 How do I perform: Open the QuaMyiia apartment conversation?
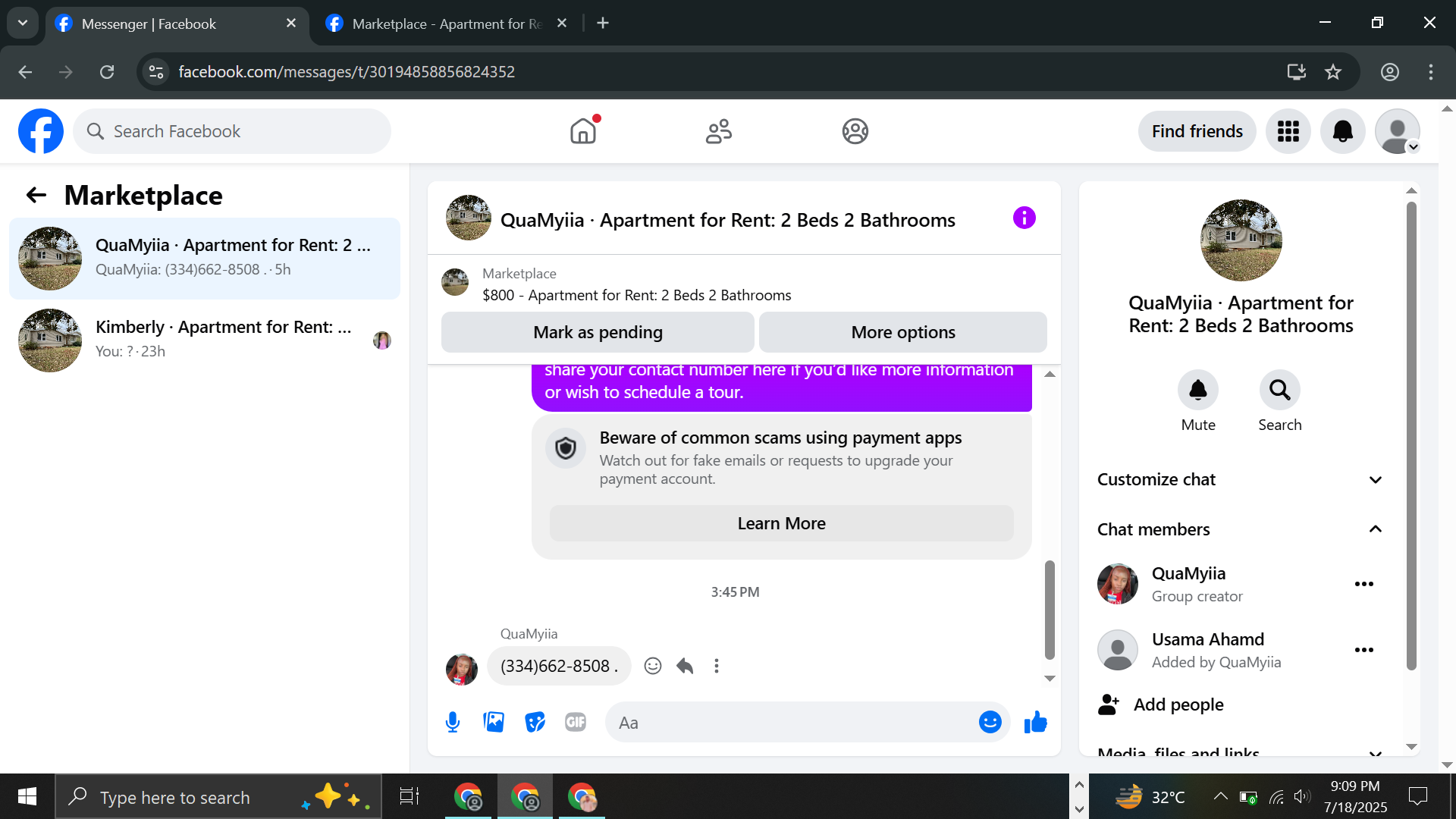point(205,259)
